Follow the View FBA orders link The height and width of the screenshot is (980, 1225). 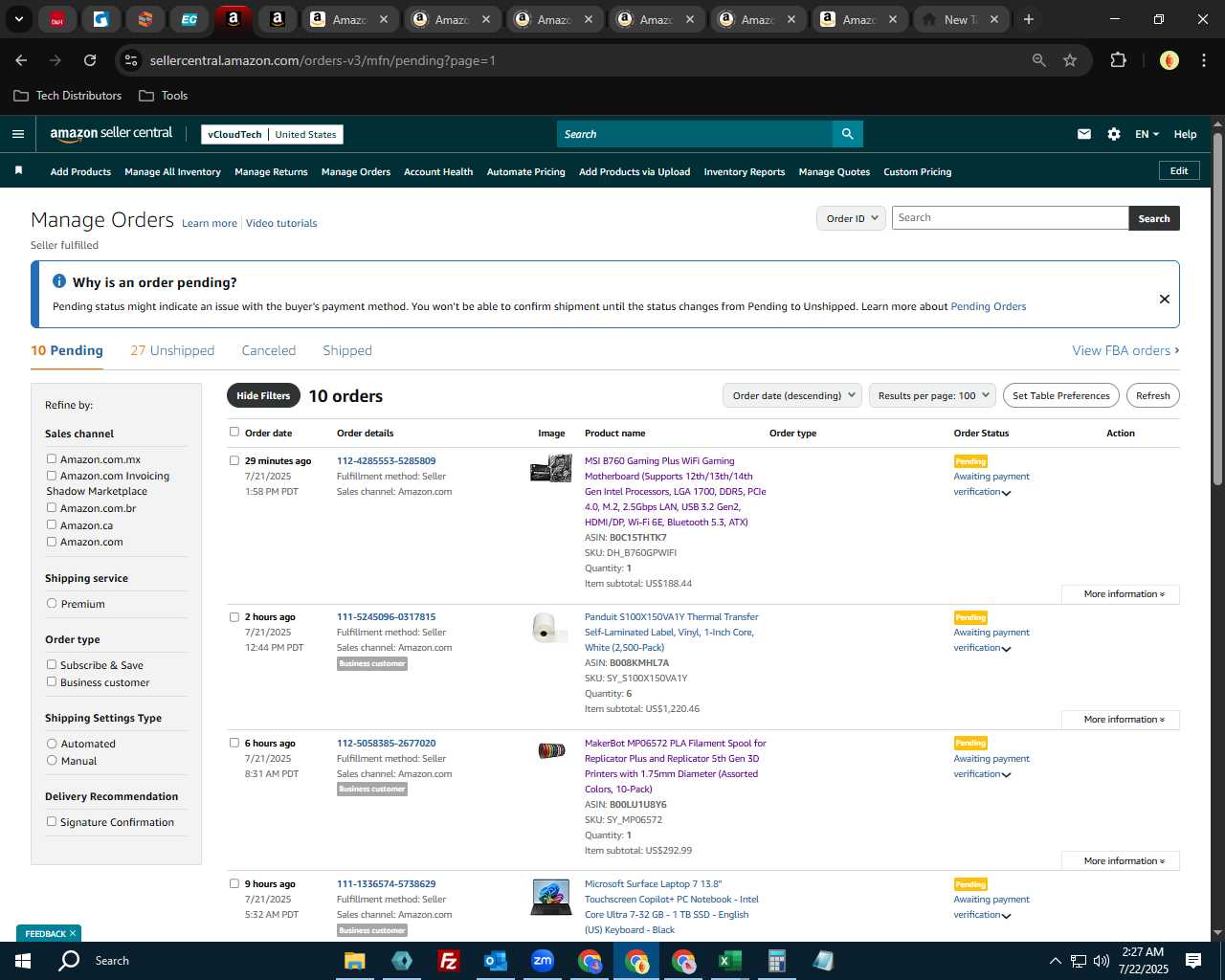[x=1125, y=350]
